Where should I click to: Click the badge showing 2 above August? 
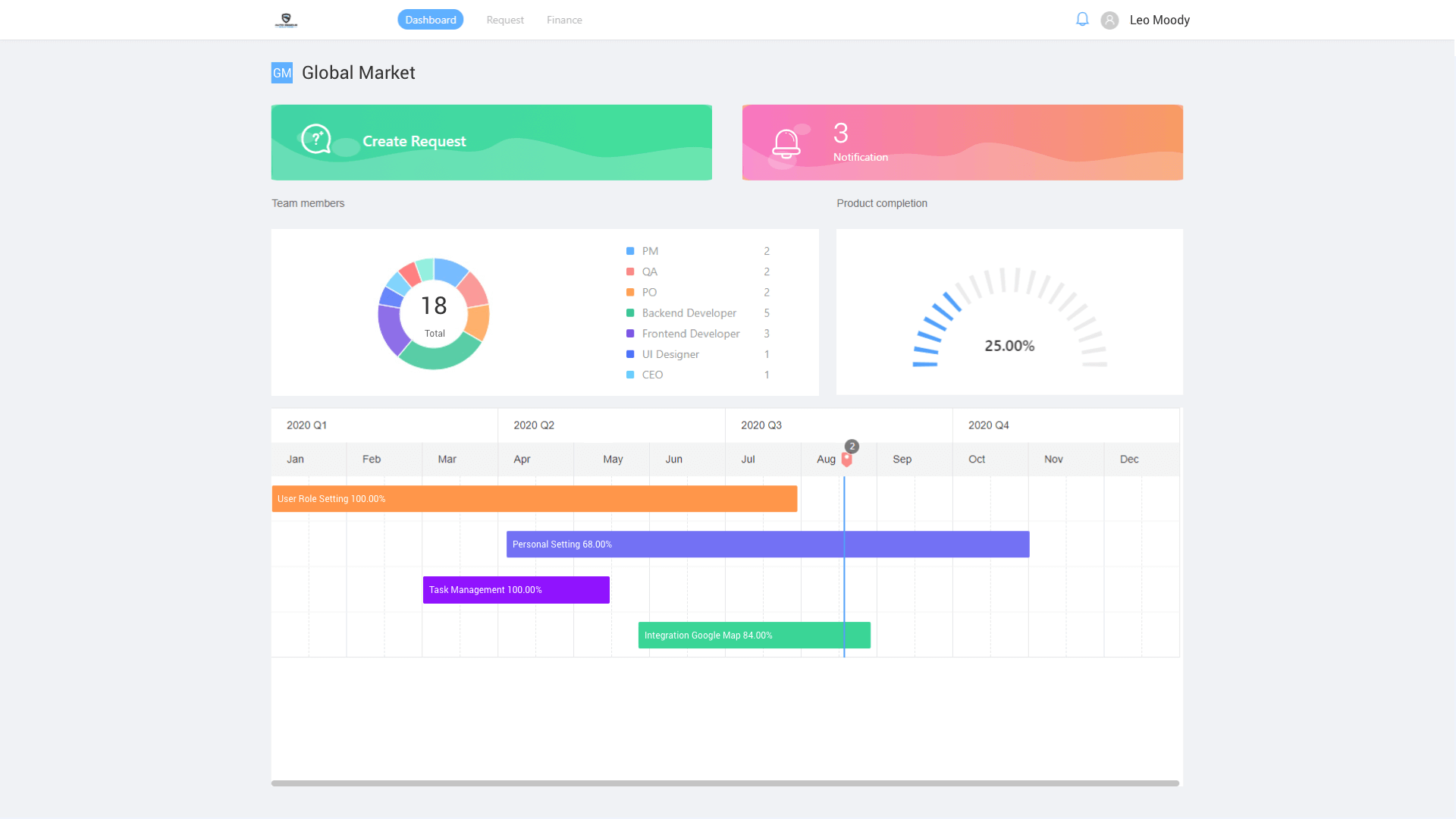click(x=852, y=447)
